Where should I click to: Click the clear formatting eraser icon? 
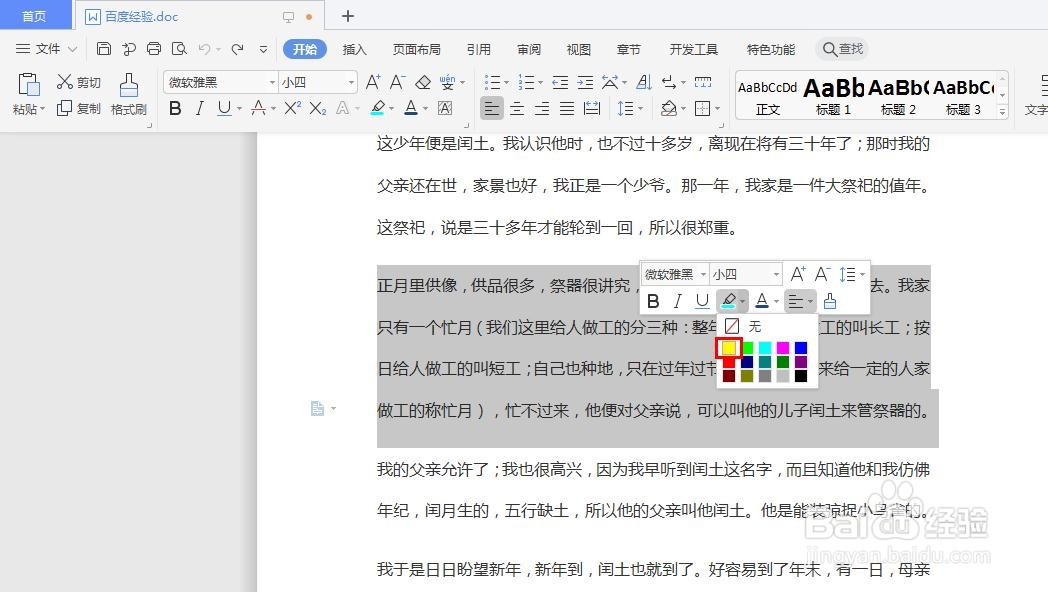(421, 81)
